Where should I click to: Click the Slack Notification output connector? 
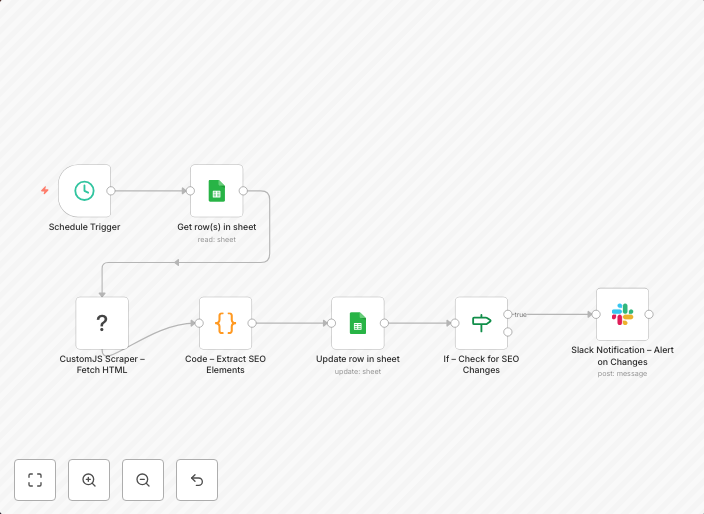pos(649,314)
